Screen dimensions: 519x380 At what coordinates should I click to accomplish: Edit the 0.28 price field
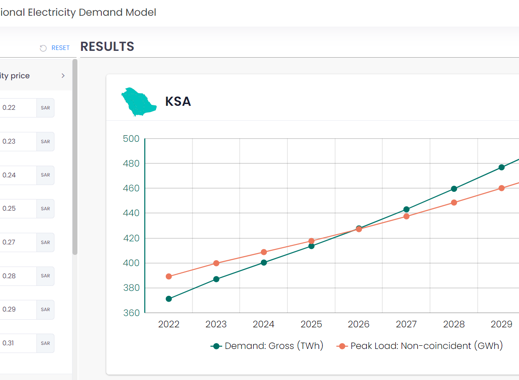pos(18,276)
